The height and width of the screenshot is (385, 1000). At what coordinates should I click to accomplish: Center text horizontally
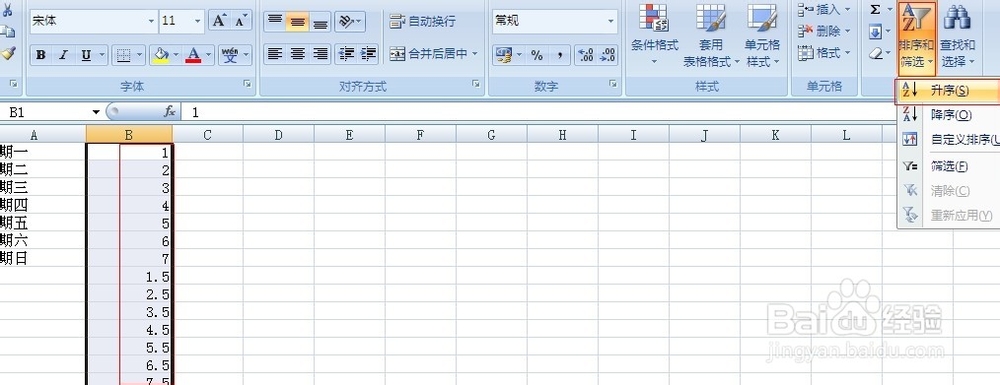pos(297,54)
